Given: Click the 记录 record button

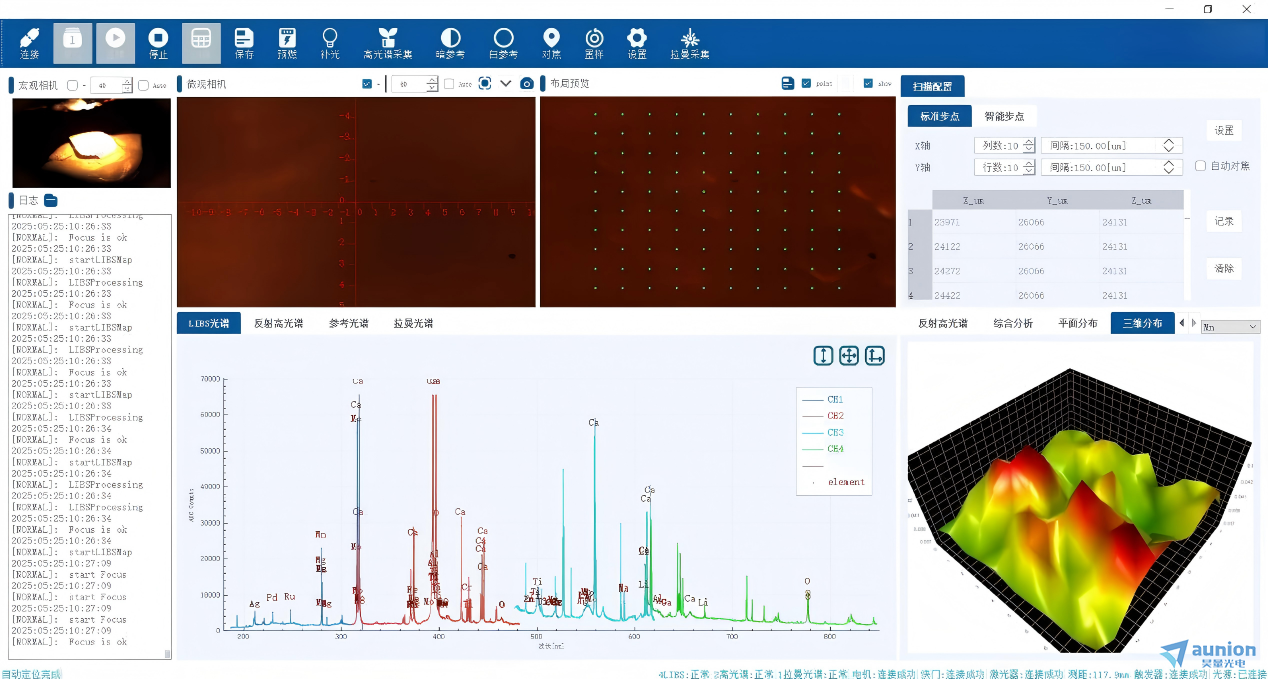Looking at the screenshot, I should click(x=1224, y=221).
